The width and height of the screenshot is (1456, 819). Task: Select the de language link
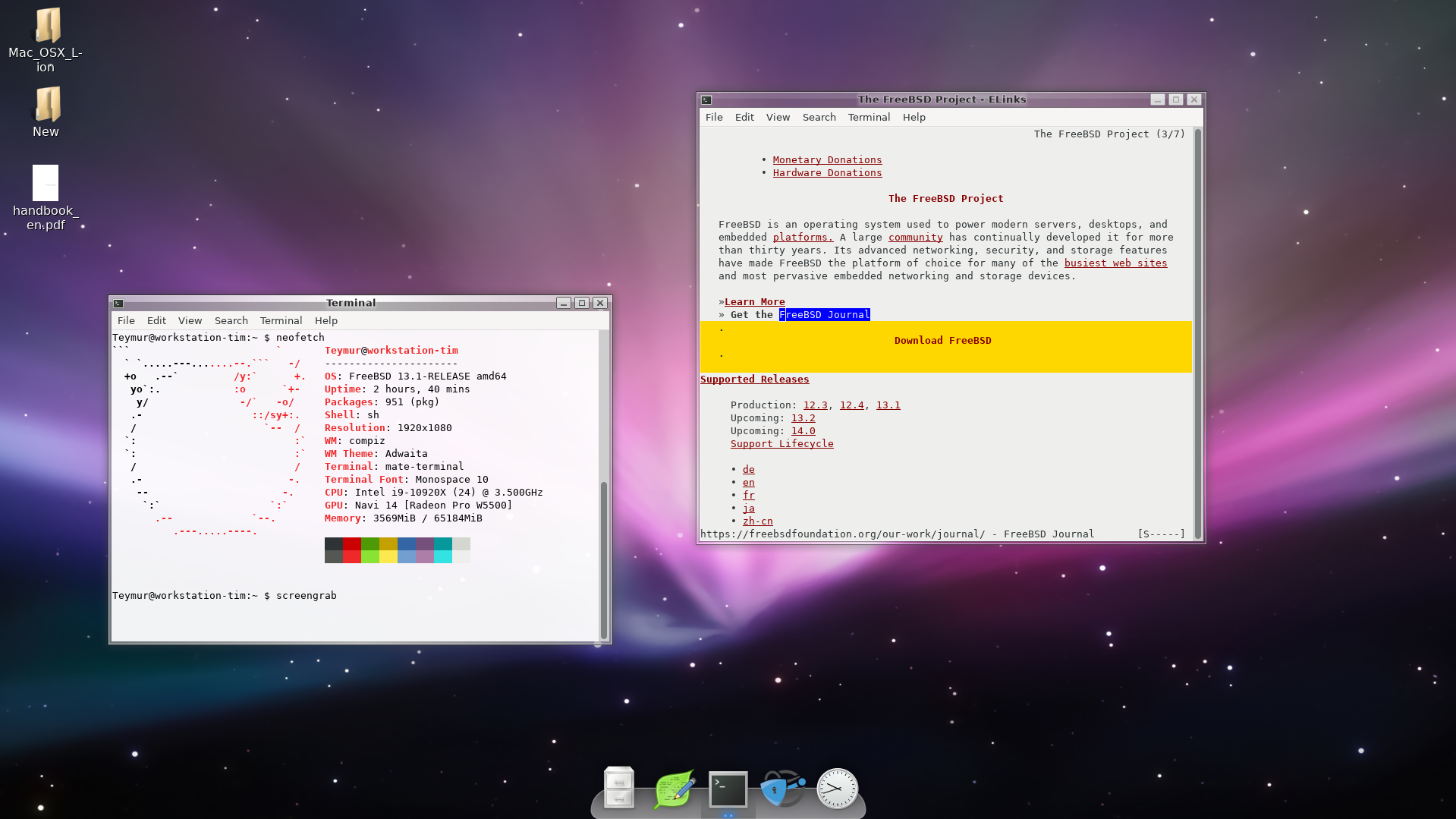coord(748,469)
